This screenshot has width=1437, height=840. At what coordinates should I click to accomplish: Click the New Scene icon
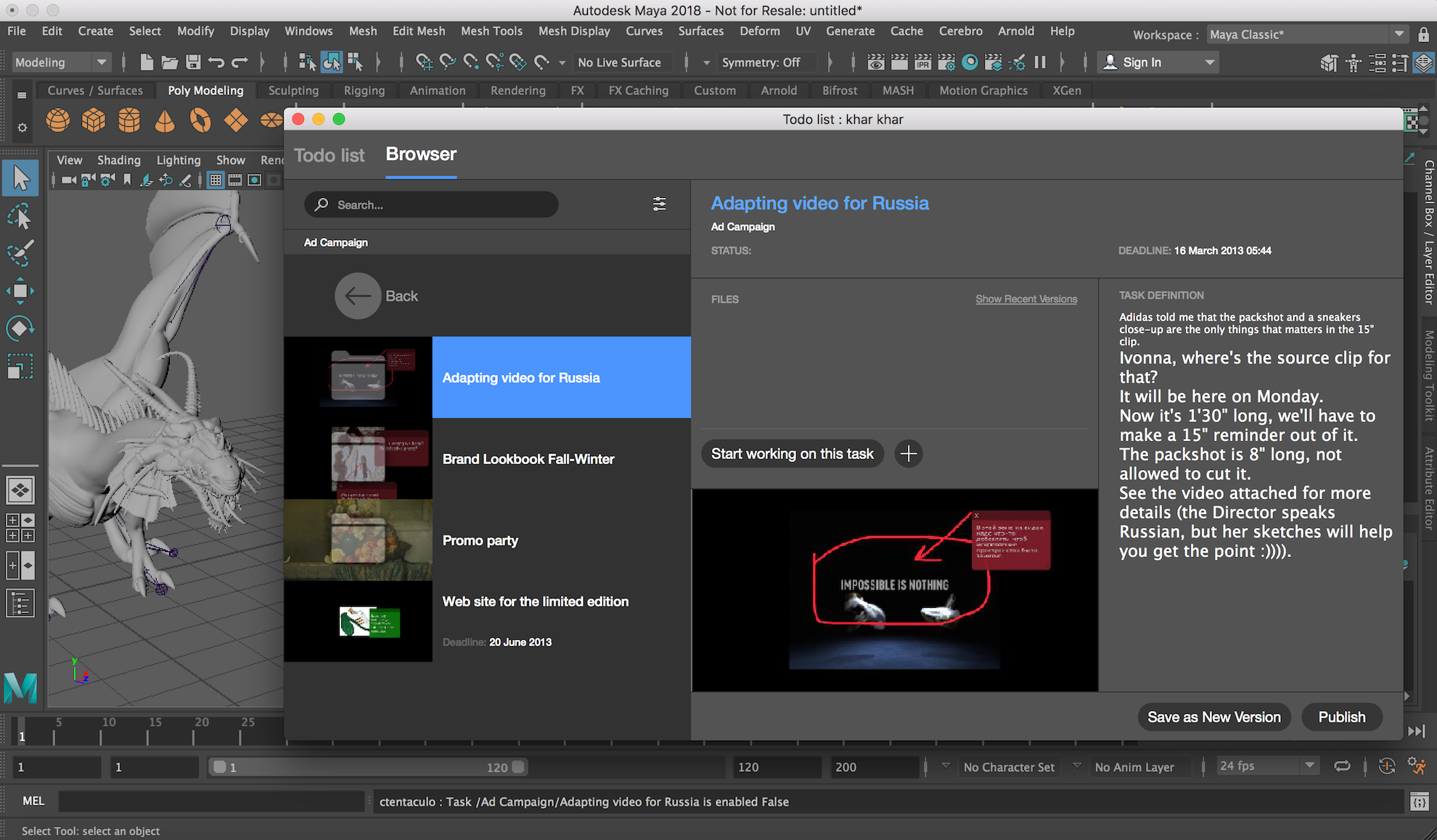pos(147,62)
